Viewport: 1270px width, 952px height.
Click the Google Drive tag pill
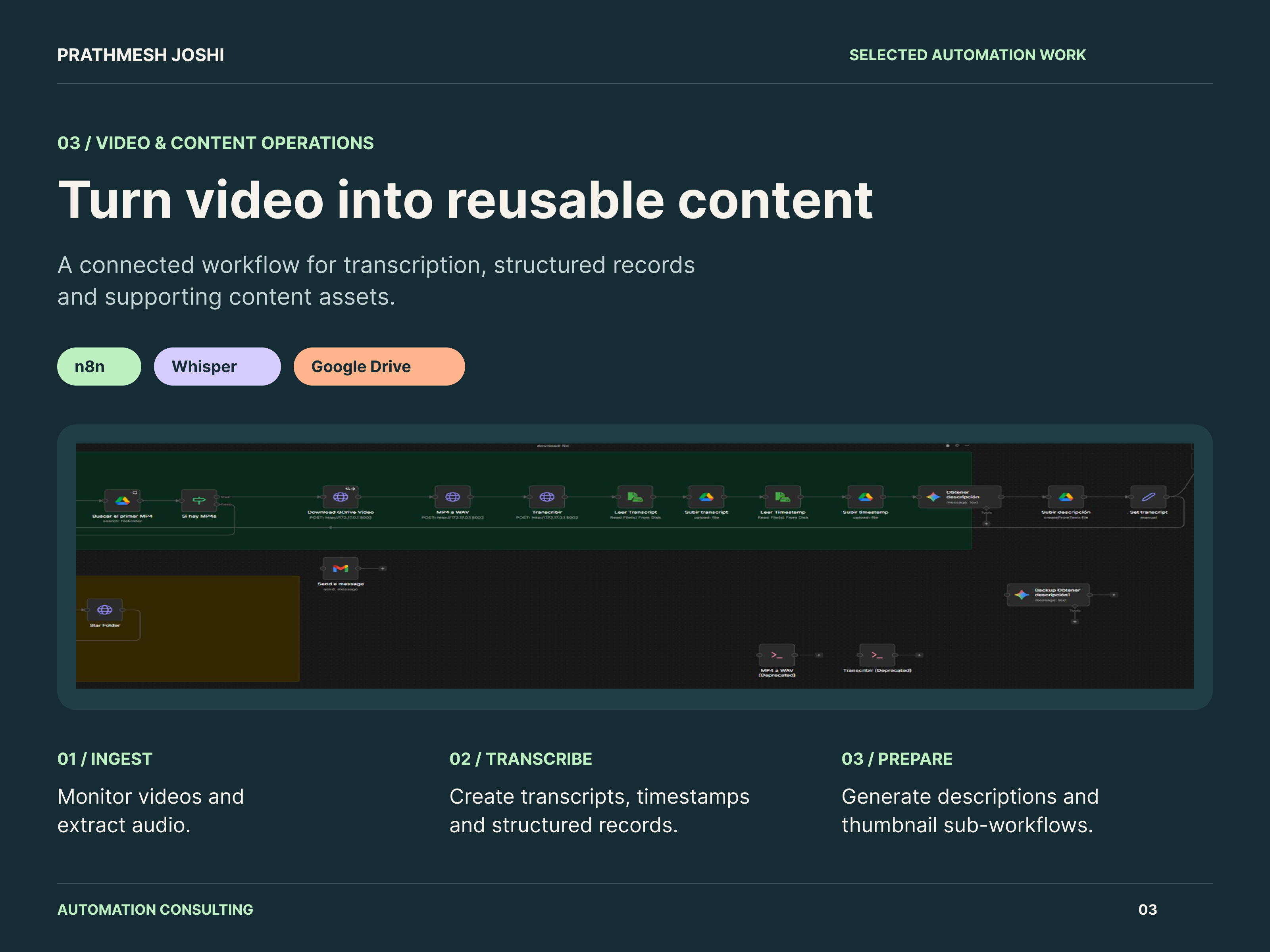[x=379, y=366]
